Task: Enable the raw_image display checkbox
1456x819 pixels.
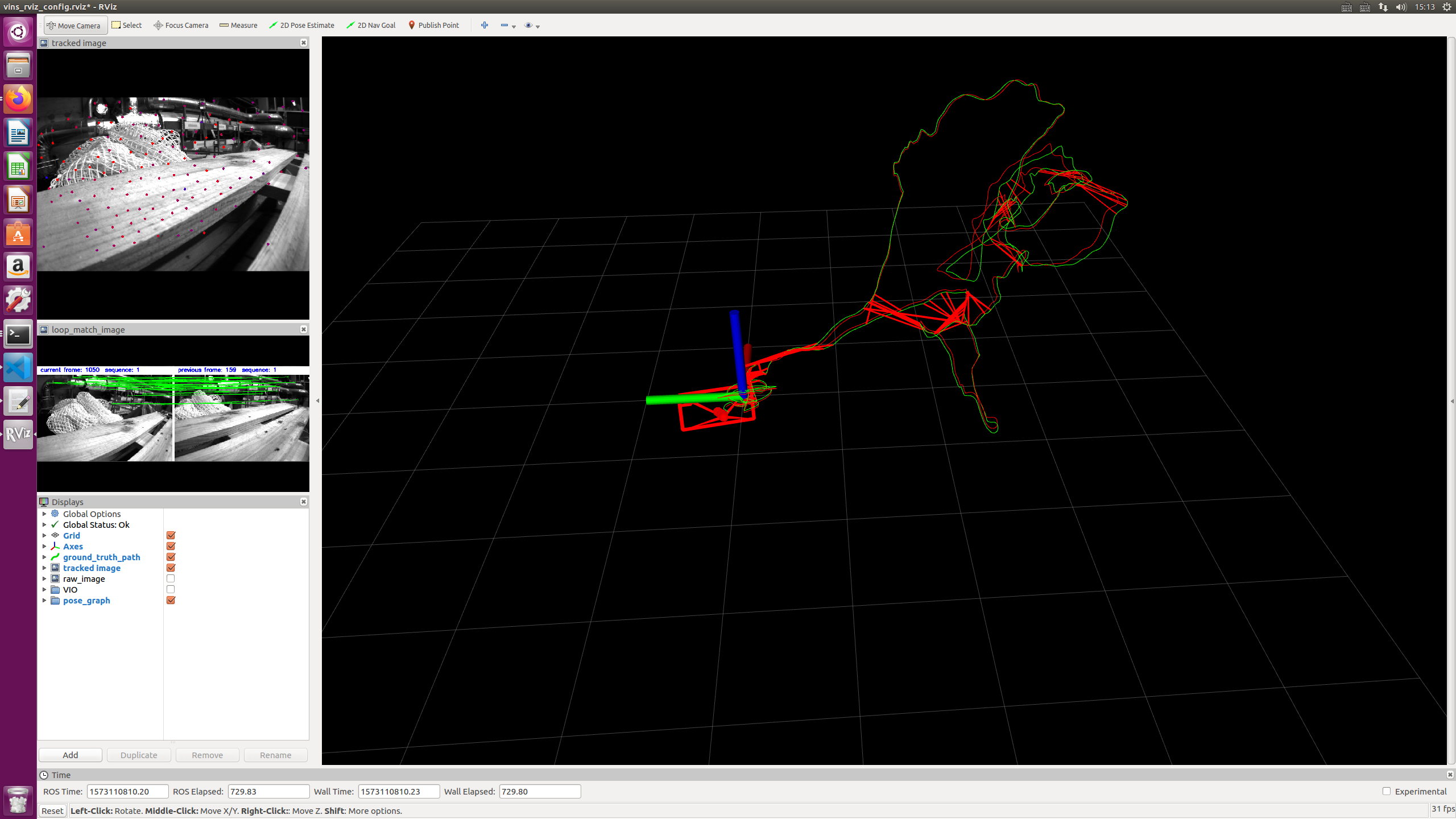Action: [x=171, y=578]
